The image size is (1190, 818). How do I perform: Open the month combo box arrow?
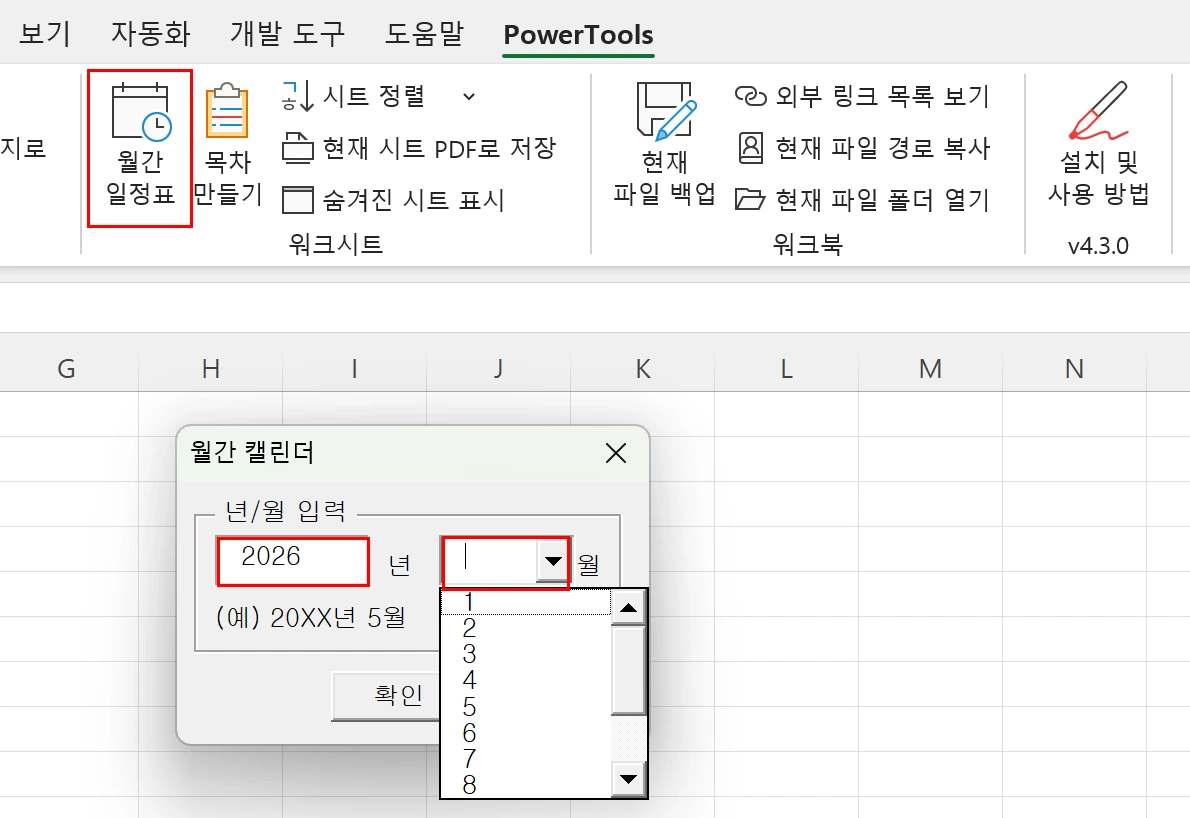pos(553,561)
